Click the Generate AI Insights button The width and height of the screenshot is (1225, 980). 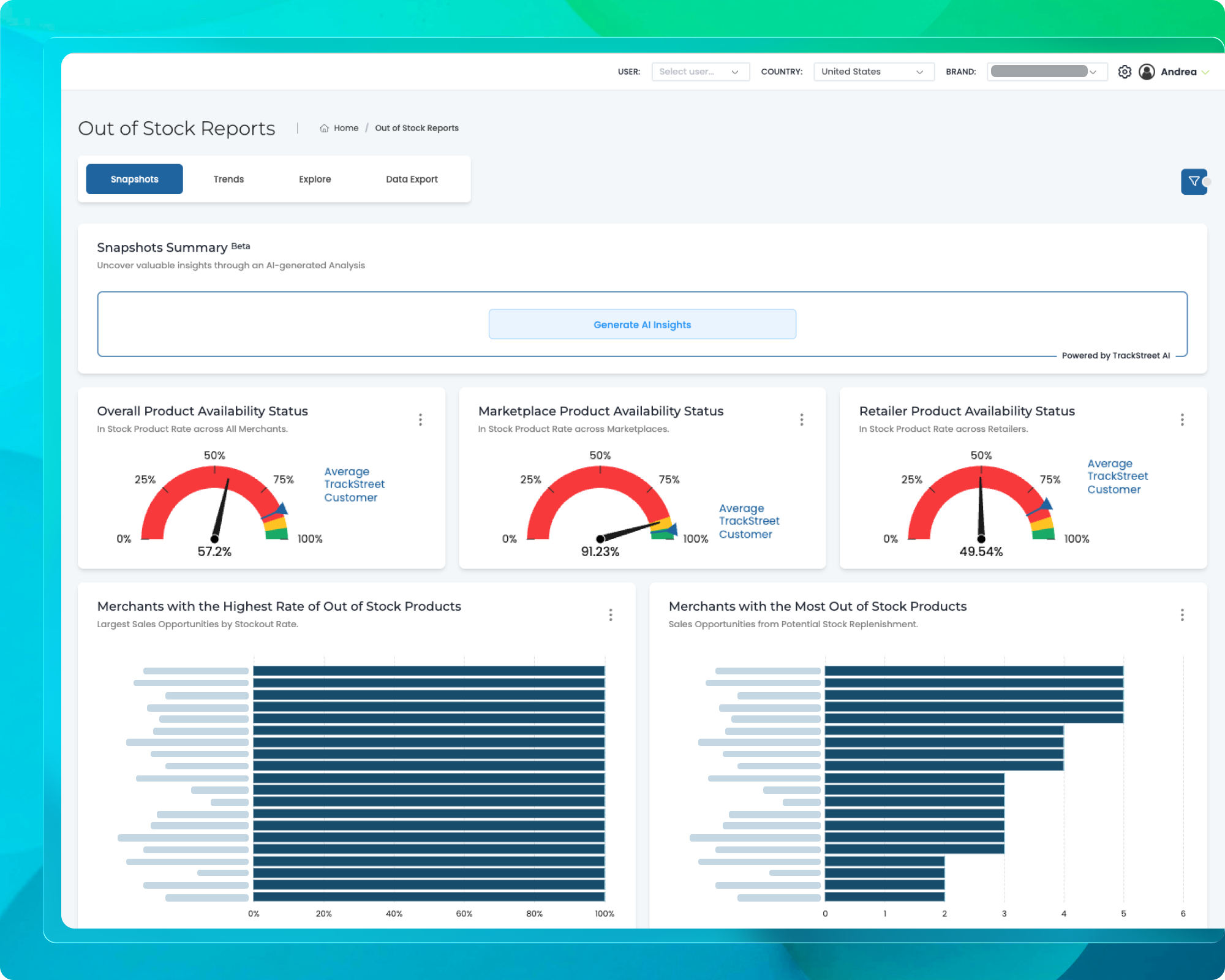[x=642, y=324]
